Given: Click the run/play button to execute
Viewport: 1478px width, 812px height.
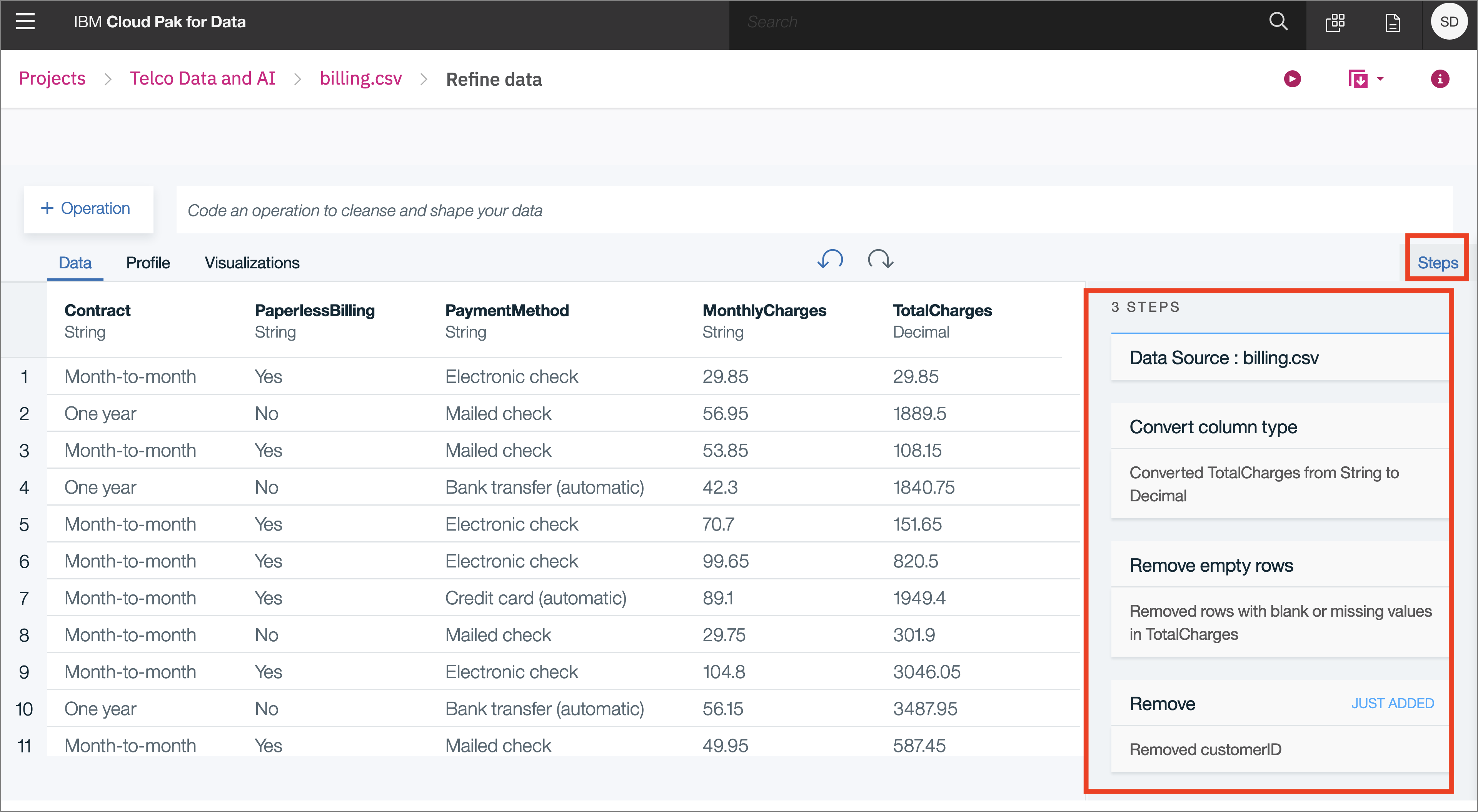Looking at the screenshot, I should pos(1292,78).
